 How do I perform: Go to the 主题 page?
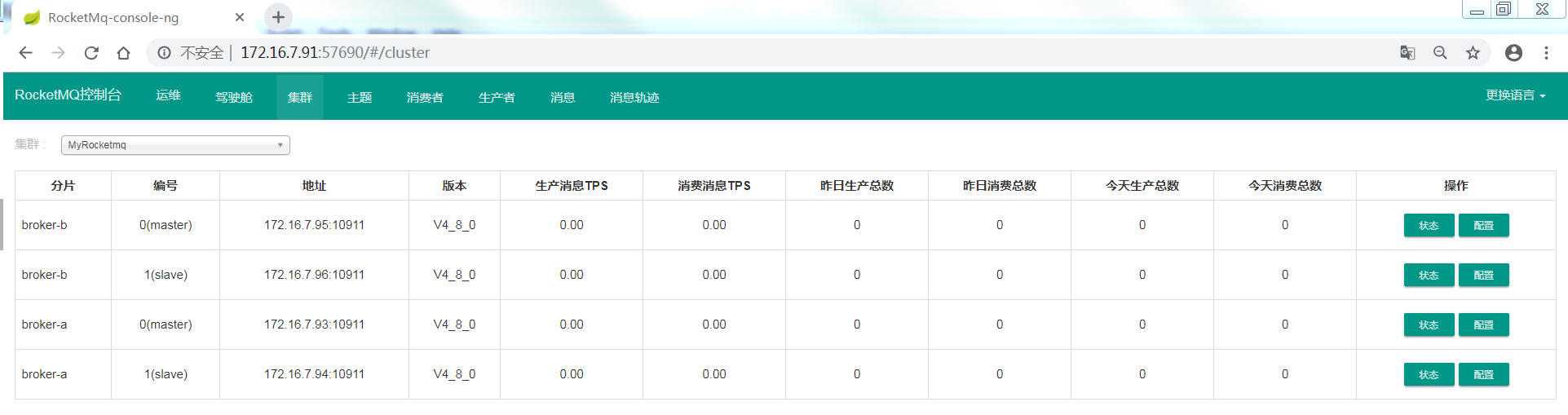point(360,97)
